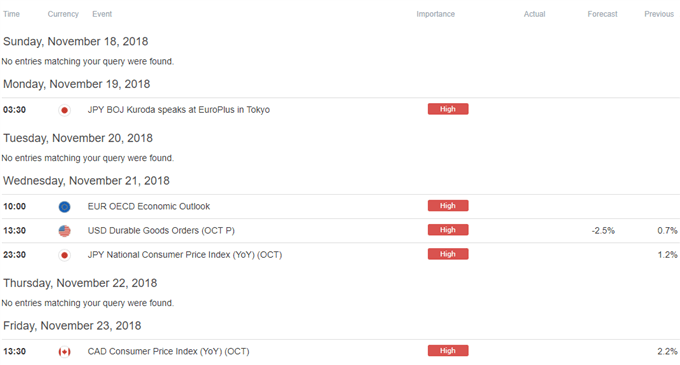Select the High badge for OECD Economic Outlook
Screen dimensions: 680x365
click(x=448, y=205)
